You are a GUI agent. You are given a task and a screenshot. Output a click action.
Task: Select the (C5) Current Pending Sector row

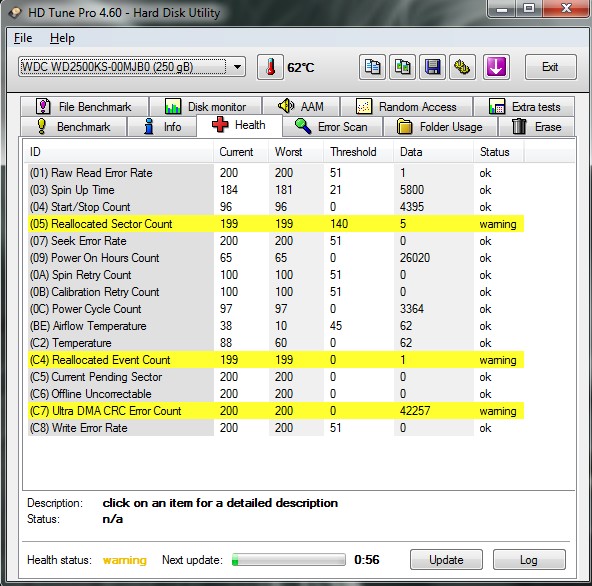click(276, 377)
